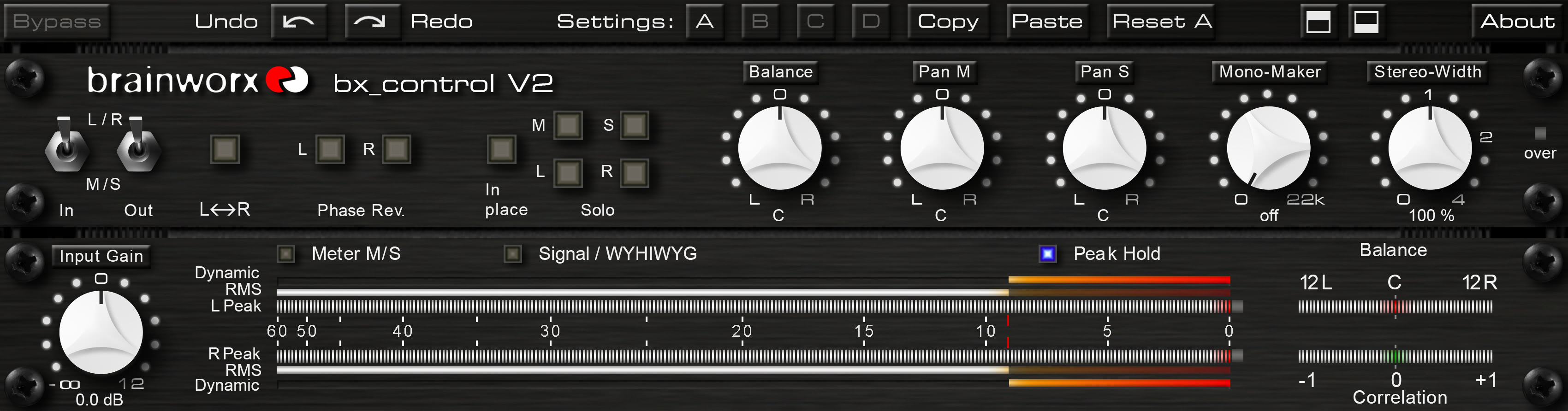The width and height of the screenshot is (1568, 411).
Task: Toggle Phase Rev. R button
Action: (396, 150)
